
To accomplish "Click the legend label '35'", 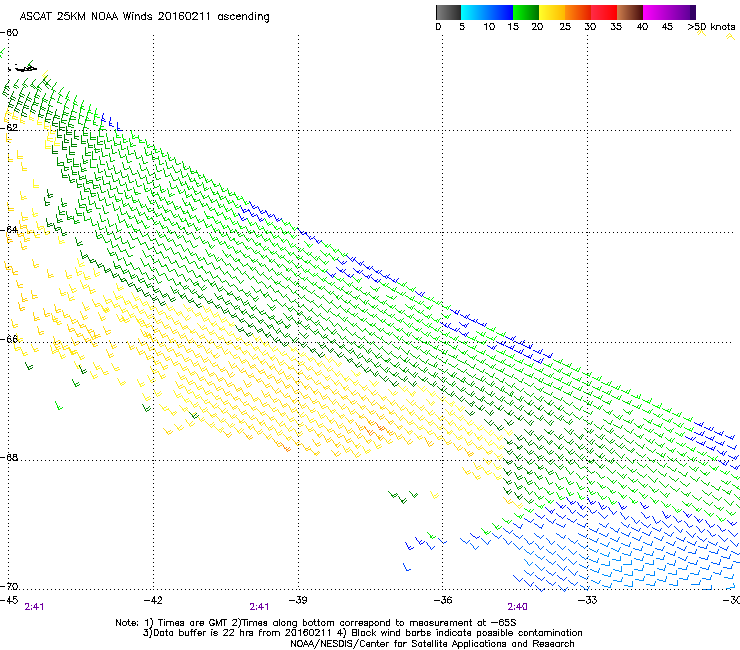I will (x=616, y=27).
